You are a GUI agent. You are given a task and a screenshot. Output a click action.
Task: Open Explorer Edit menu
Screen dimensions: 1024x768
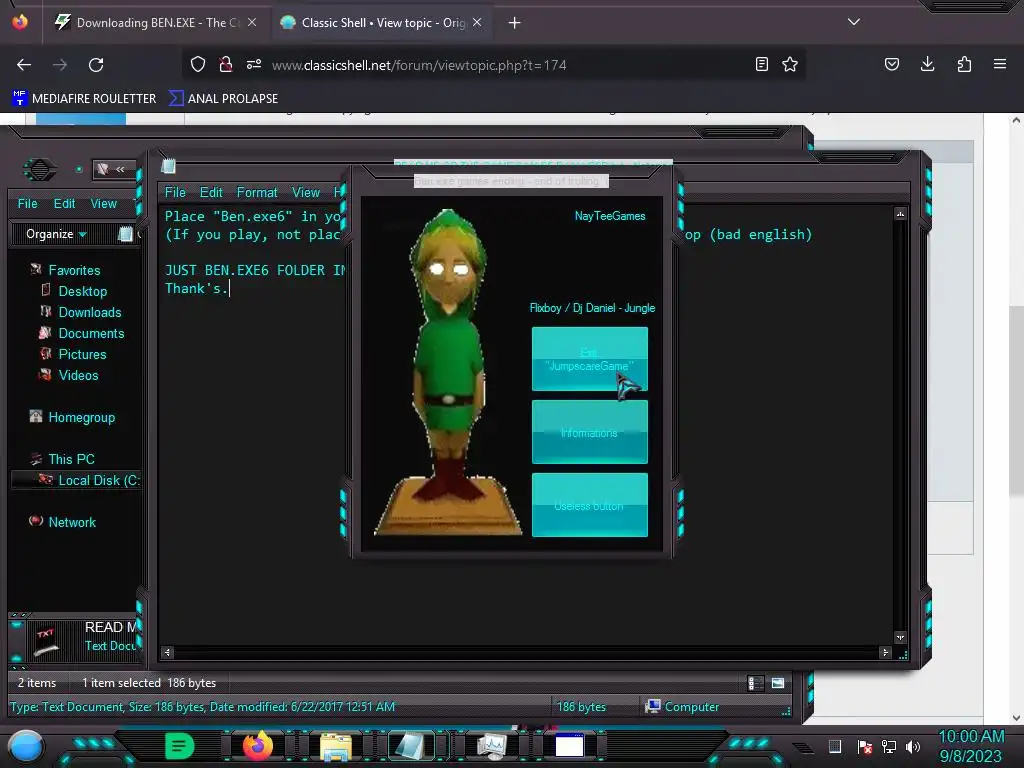tap(64, 204)
